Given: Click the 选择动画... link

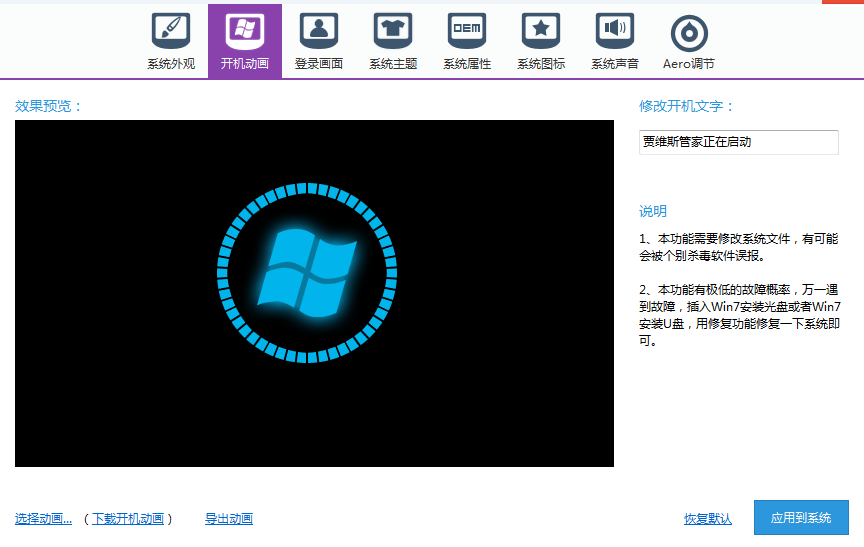Looking at the screenshot, I should pyautogui.click(x=43, y=519).
